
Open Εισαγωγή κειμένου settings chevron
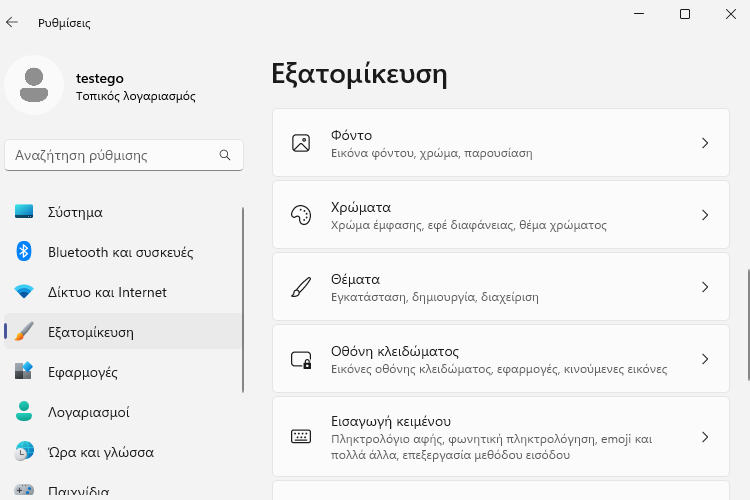(x=705, y=437)
